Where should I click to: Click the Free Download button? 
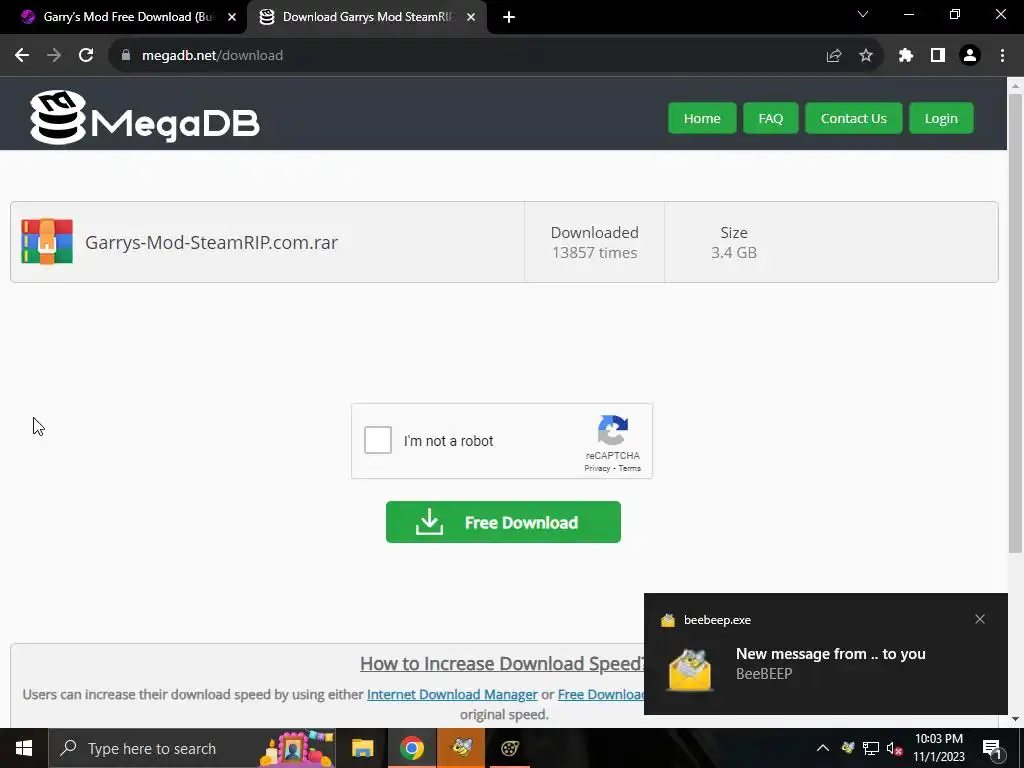(x=503, y=522)
